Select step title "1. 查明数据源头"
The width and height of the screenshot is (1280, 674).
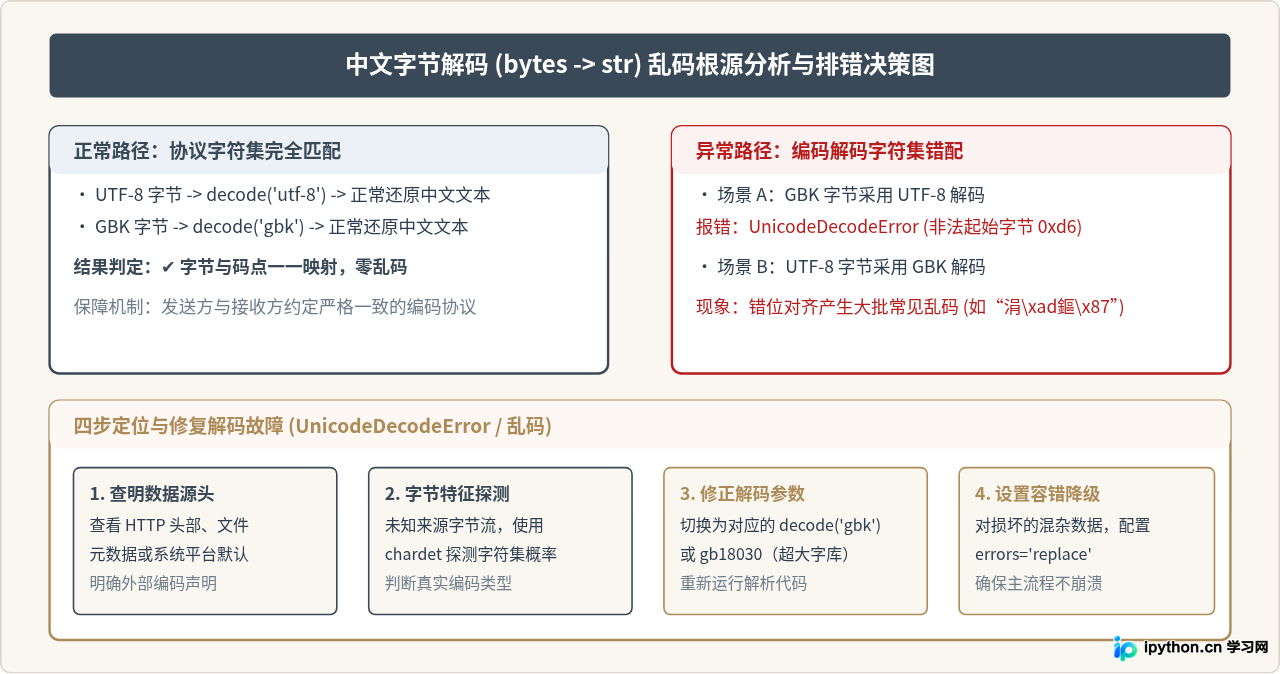[x=152, y=494]
